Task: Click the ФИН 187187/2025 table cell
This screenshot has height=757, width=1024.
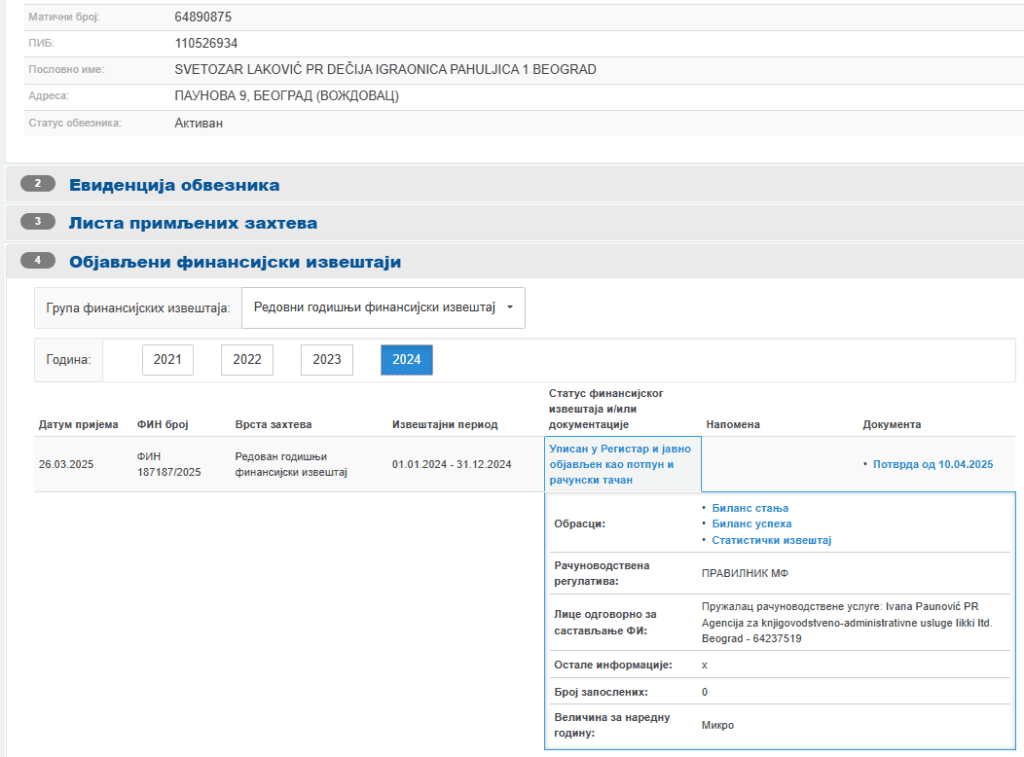Action: click(x=168, y=464)
